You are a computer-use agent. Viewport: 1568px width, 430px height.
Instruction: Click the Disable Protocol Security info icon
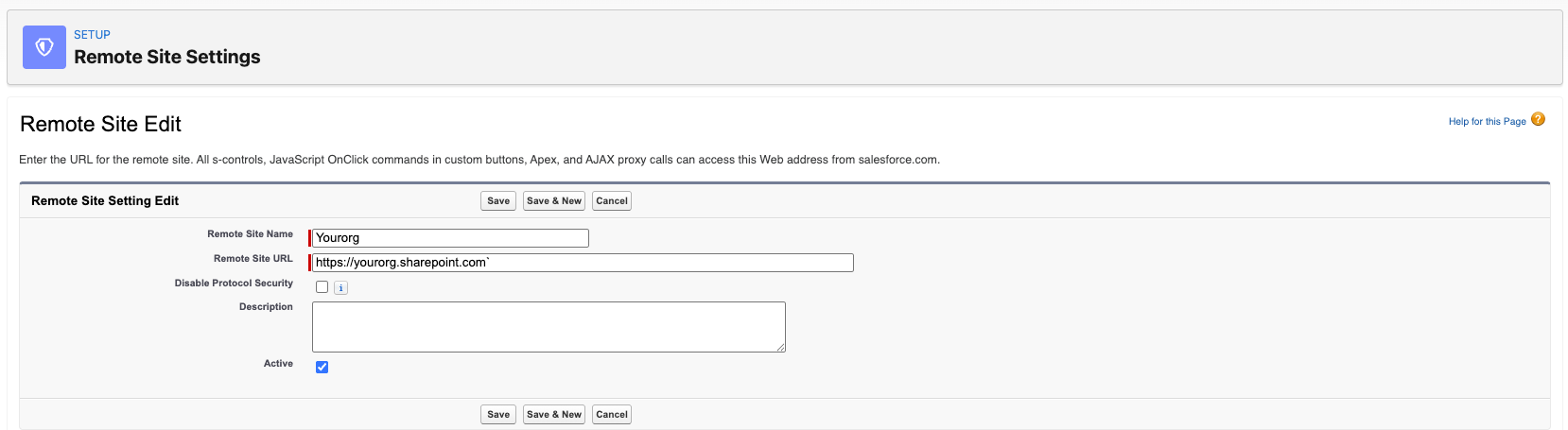coord(341,288)
